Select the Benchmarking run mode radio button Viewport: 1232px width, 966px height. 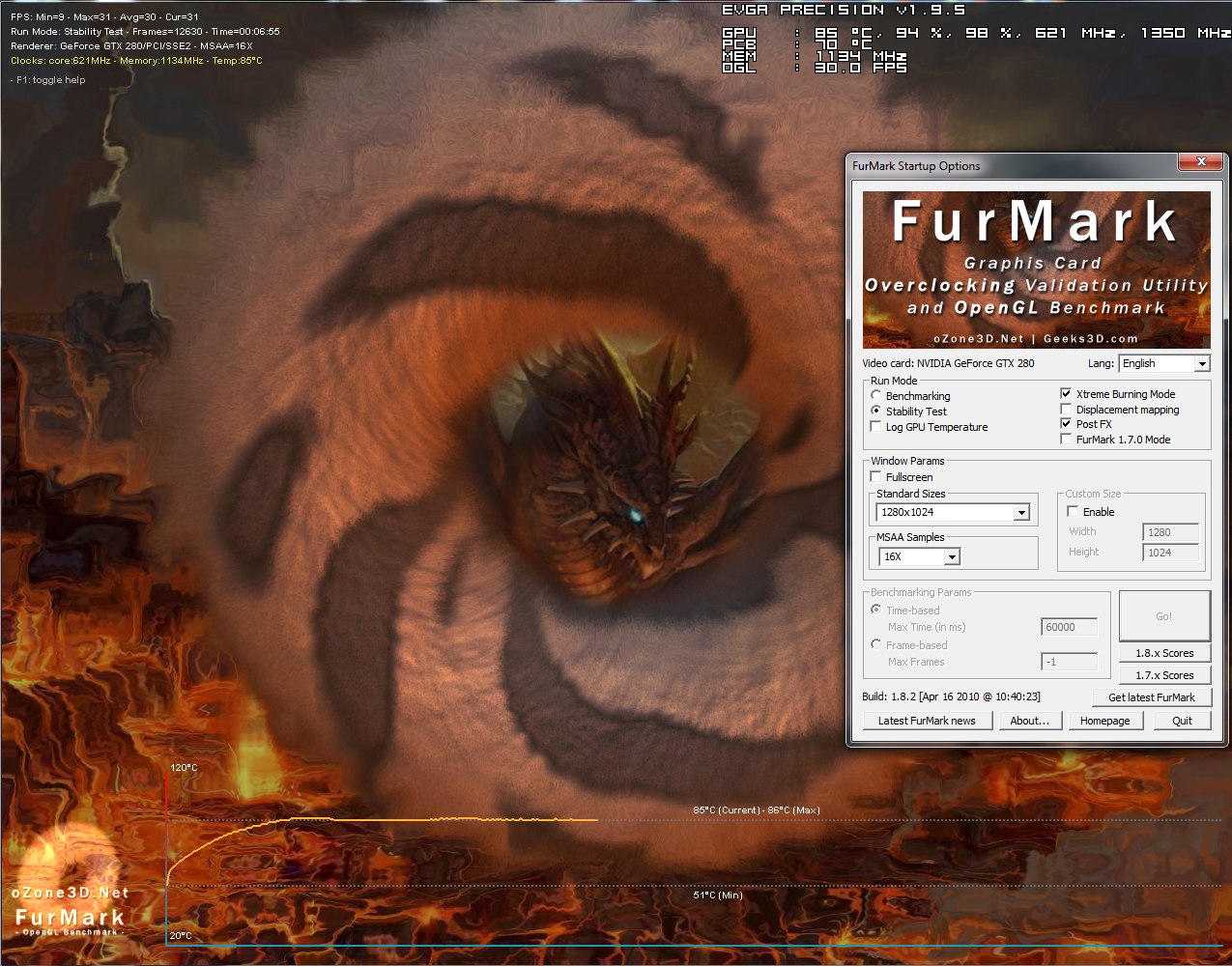(876, 396)
